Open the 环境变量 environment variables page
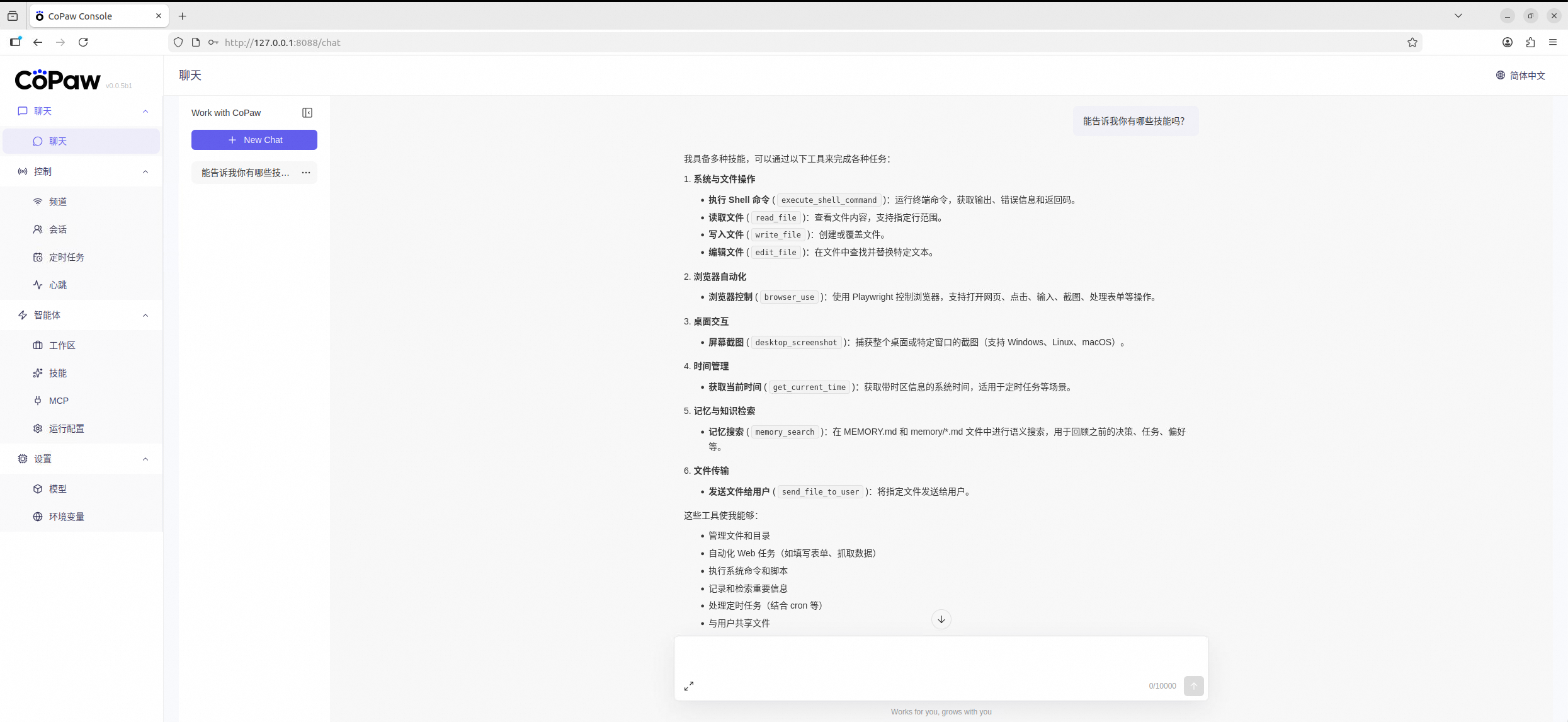The width and height of the screenshot is (1568, 722). (81, 517)
